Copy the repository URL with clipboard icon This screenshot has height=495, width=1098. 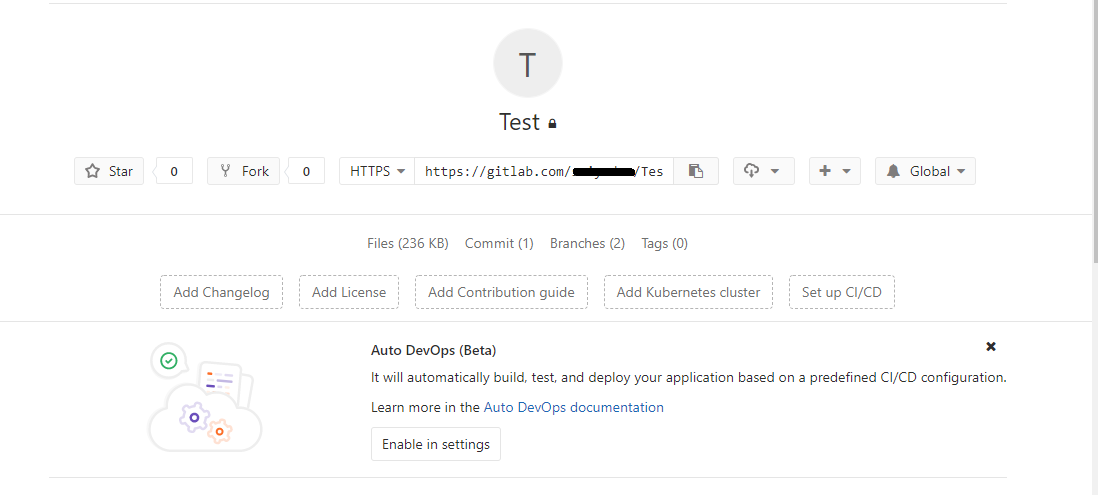pos(696,171)
